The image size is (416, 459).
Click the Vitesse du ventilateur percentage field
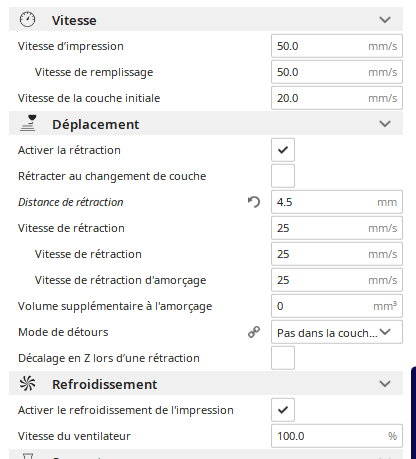(337, 436)
